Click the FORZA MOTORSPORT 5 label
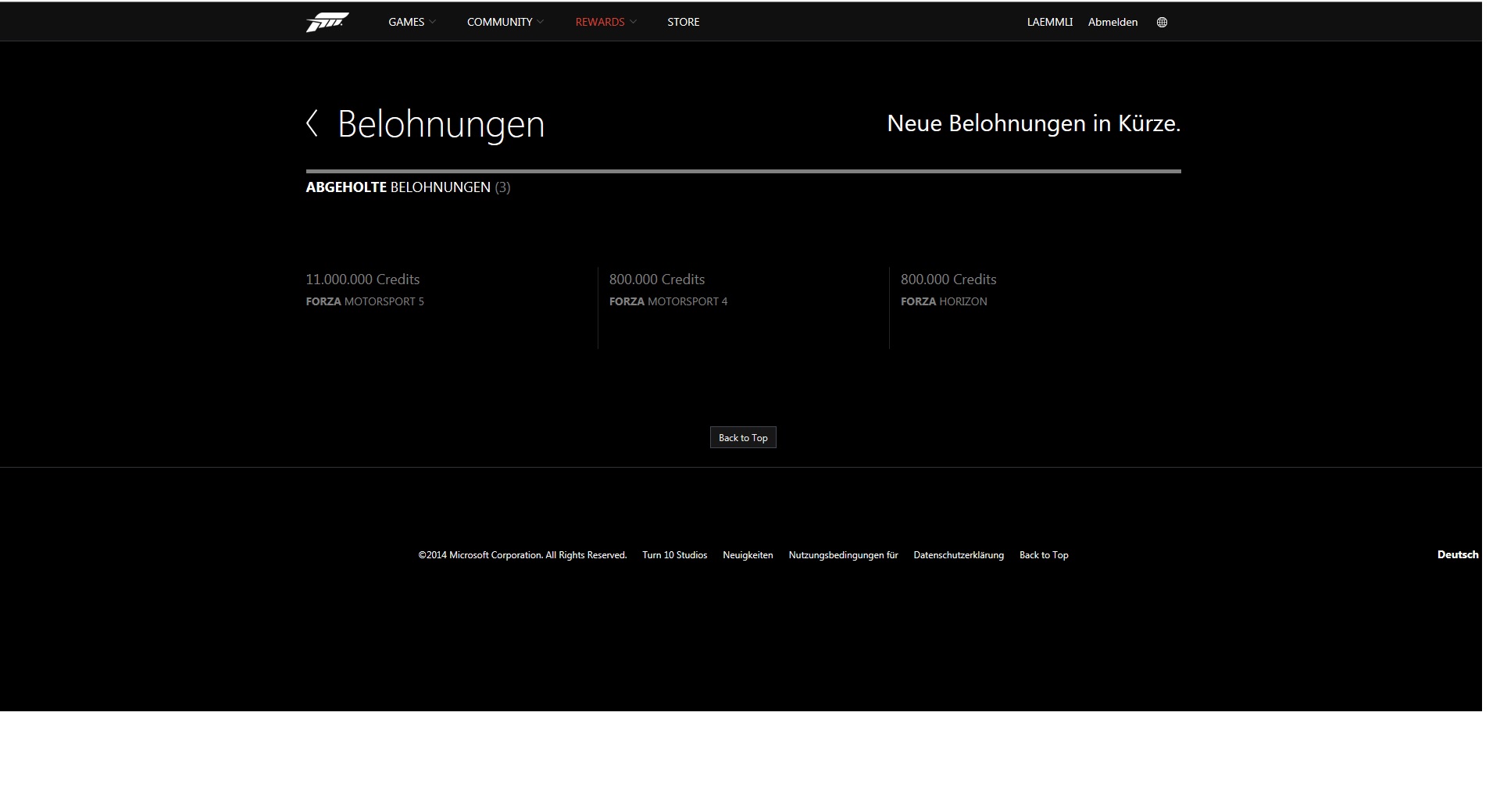1500x812 pixels. (x=365, y=301)
